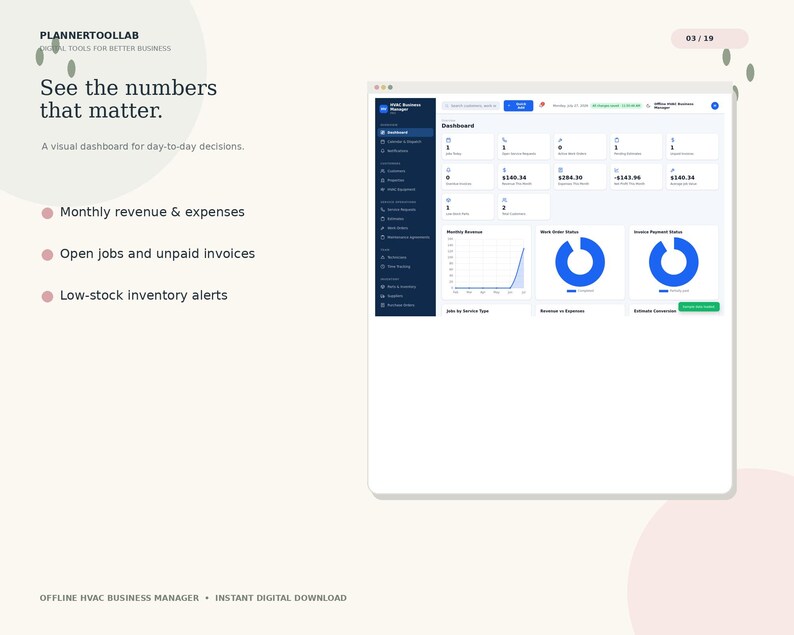
Task: Click the Revenue vs Expenses heading
Action: tap(562, 311)
